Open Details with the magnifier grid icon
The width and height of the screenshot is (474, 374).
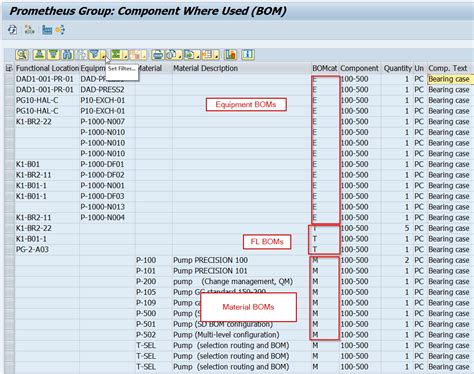click(22, 55)
